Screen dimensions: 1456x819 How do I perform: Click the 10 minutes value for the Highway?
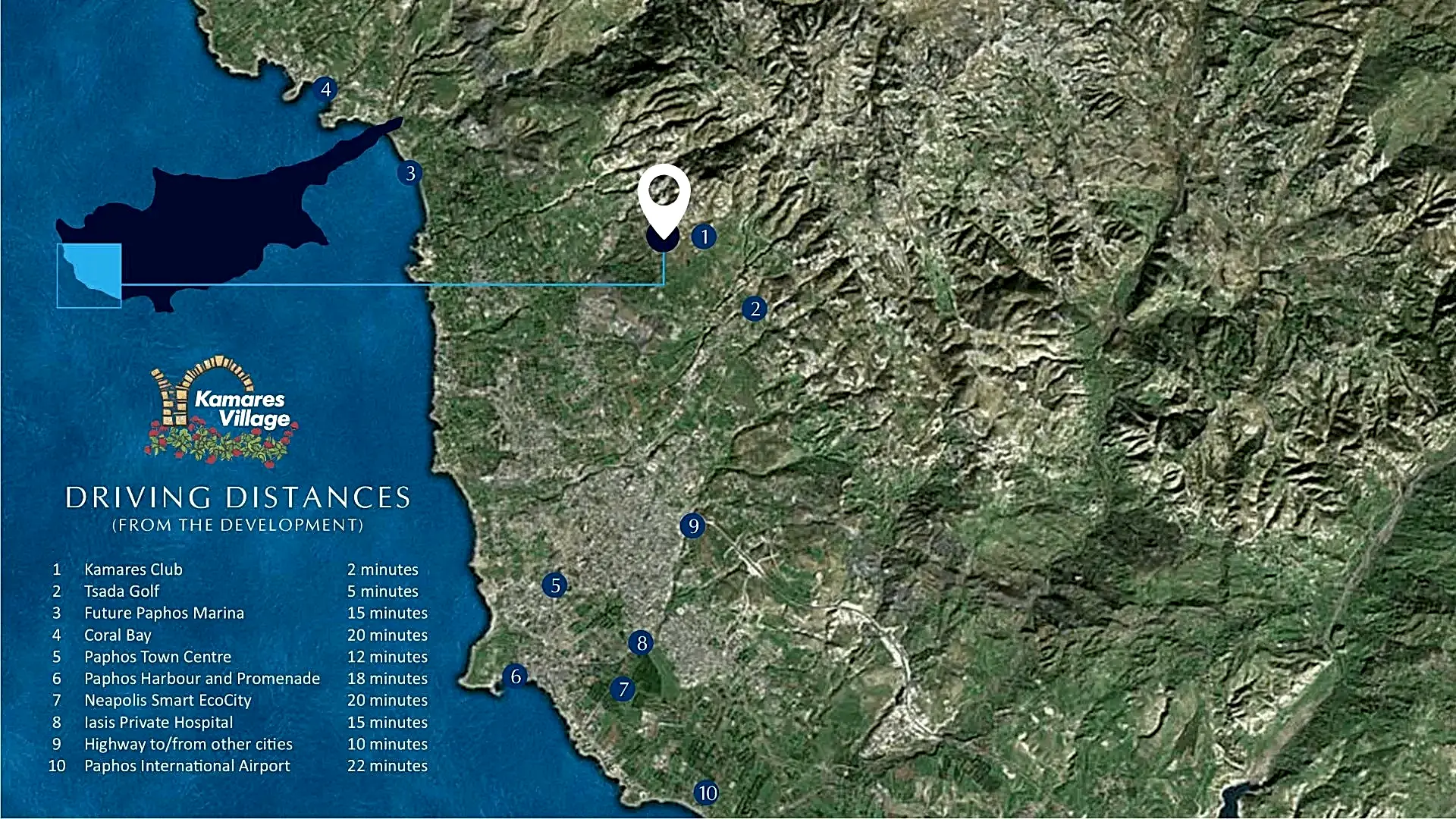[388, 744]
